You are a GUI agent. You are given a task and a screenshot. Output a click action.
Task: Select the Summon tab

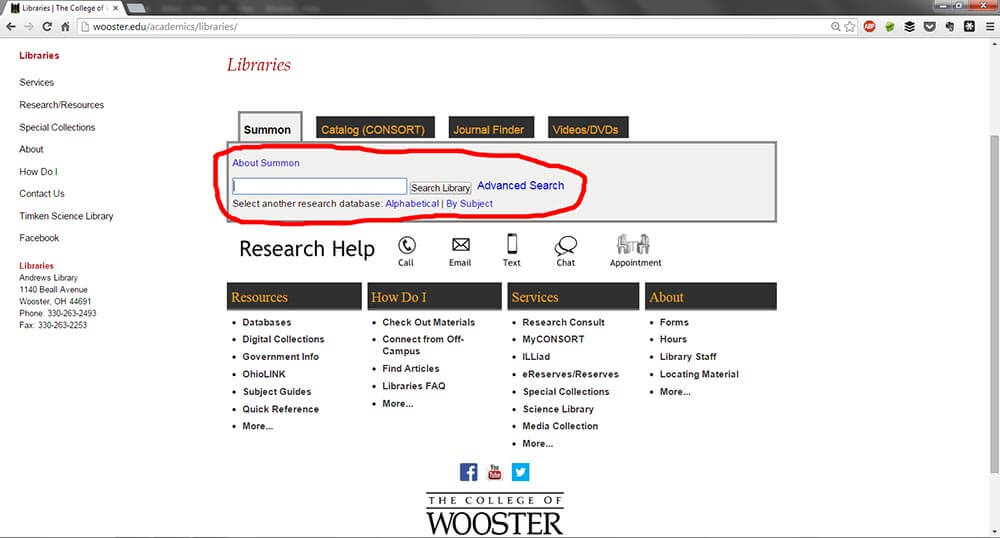(x=270, y=128)
